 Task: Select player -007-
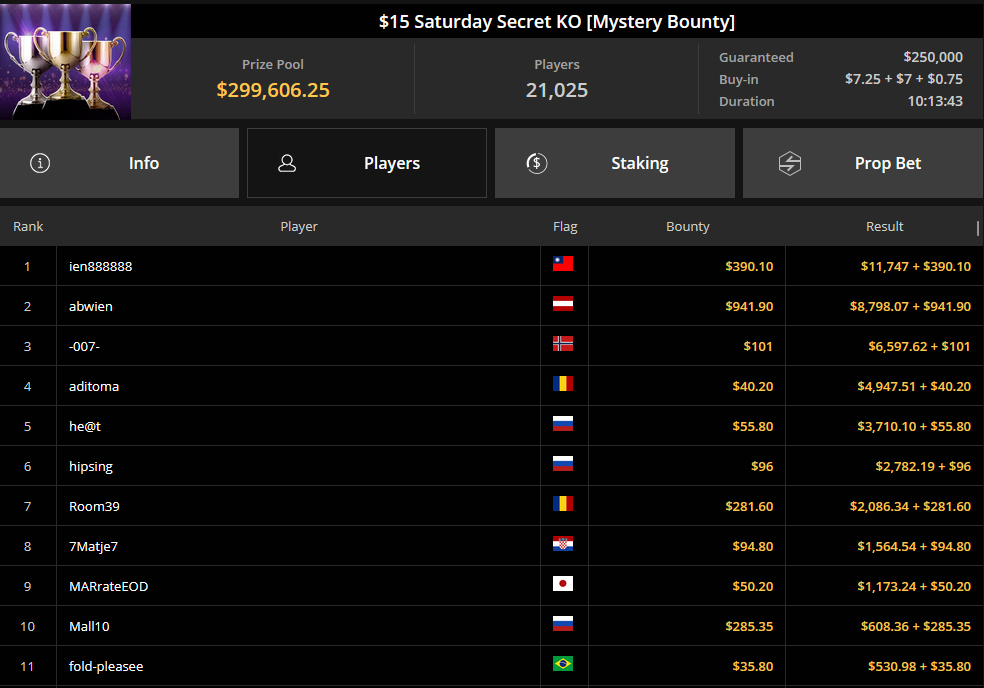(x=84, y=347)
